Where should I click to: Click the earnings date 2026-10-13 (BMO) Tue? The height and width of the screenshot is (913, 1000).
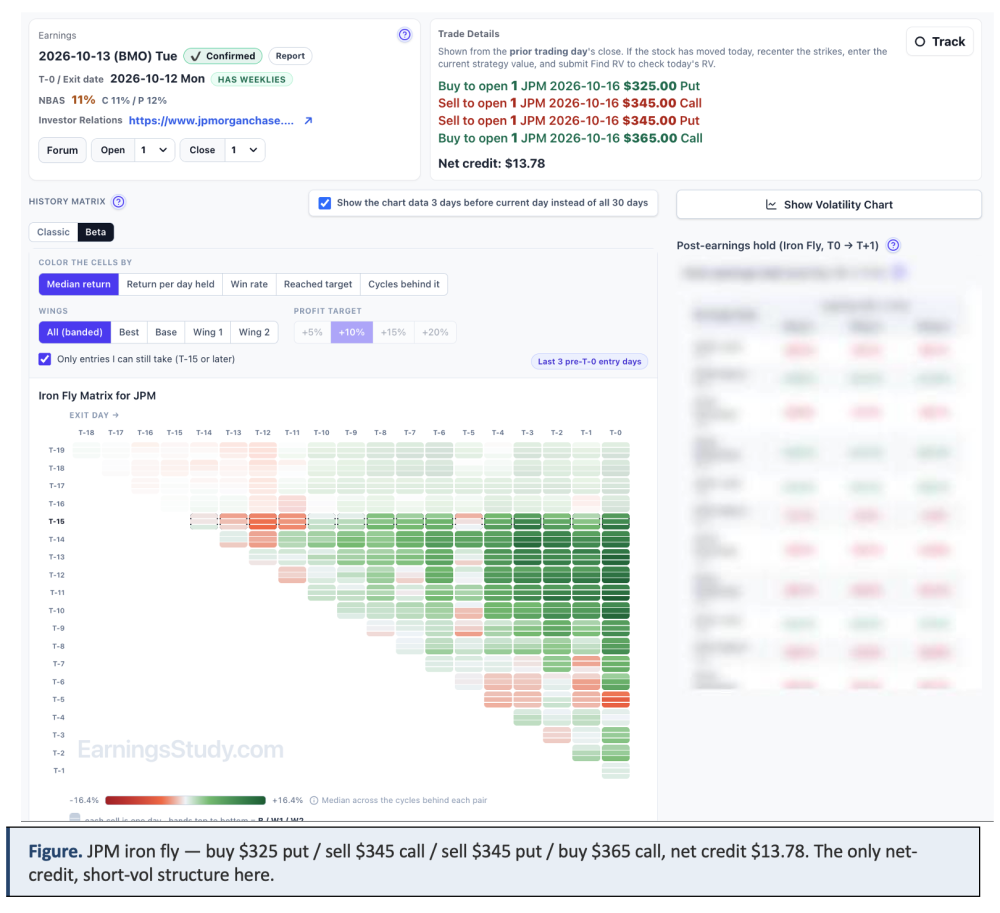(x=108, y=56)
